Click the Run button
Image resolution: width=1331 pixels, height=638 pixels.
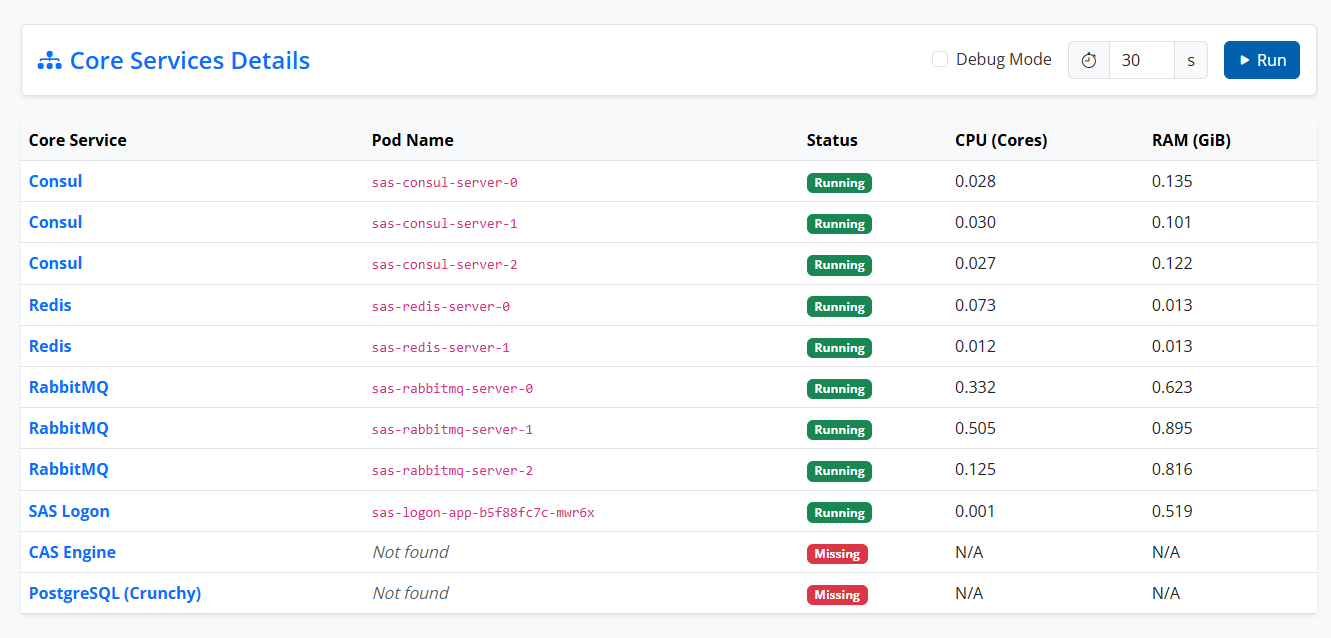(x=1262, y=60)
